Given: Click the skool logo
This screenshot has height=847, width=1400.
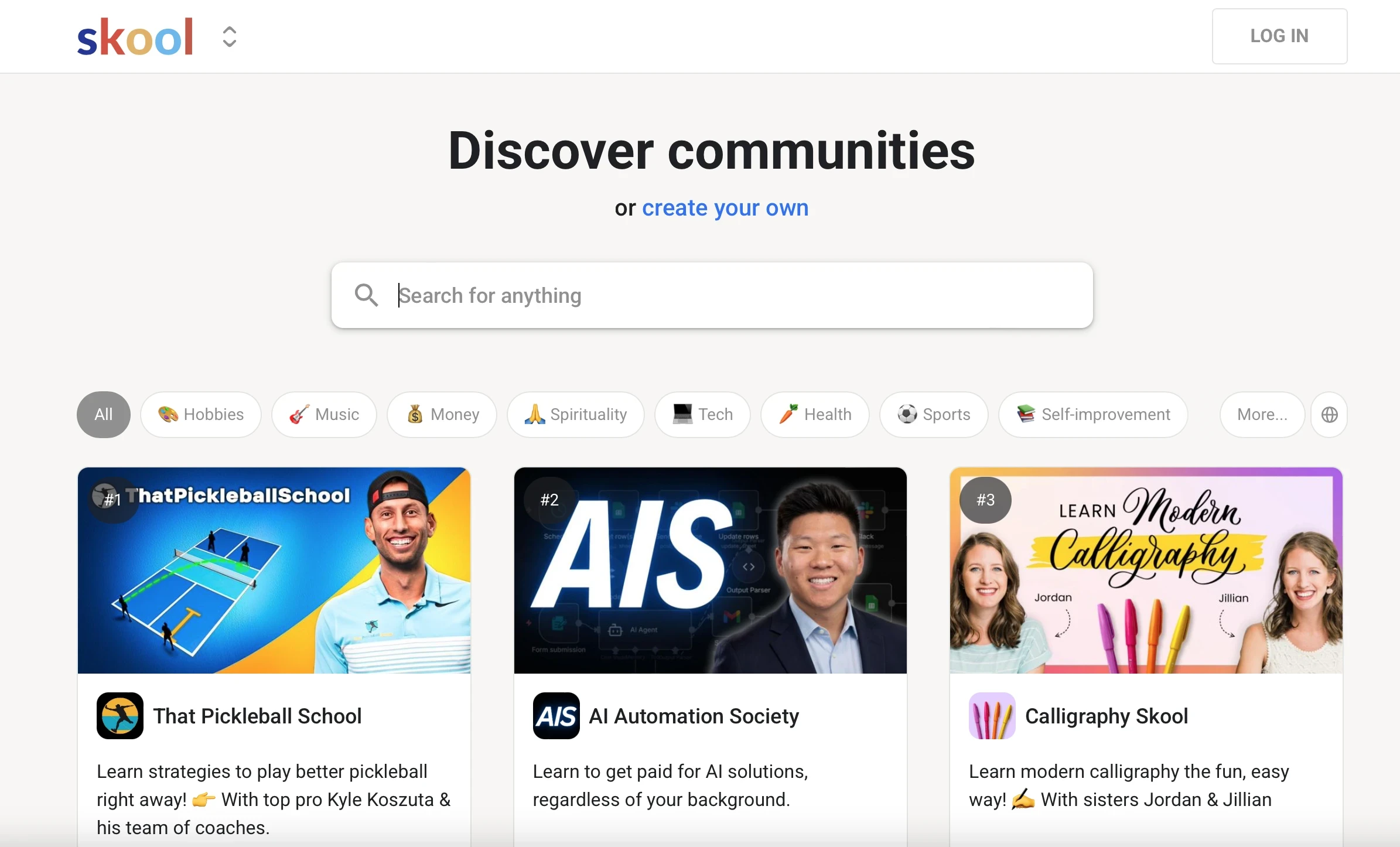Looking at the screenshot, I should 135,37.
